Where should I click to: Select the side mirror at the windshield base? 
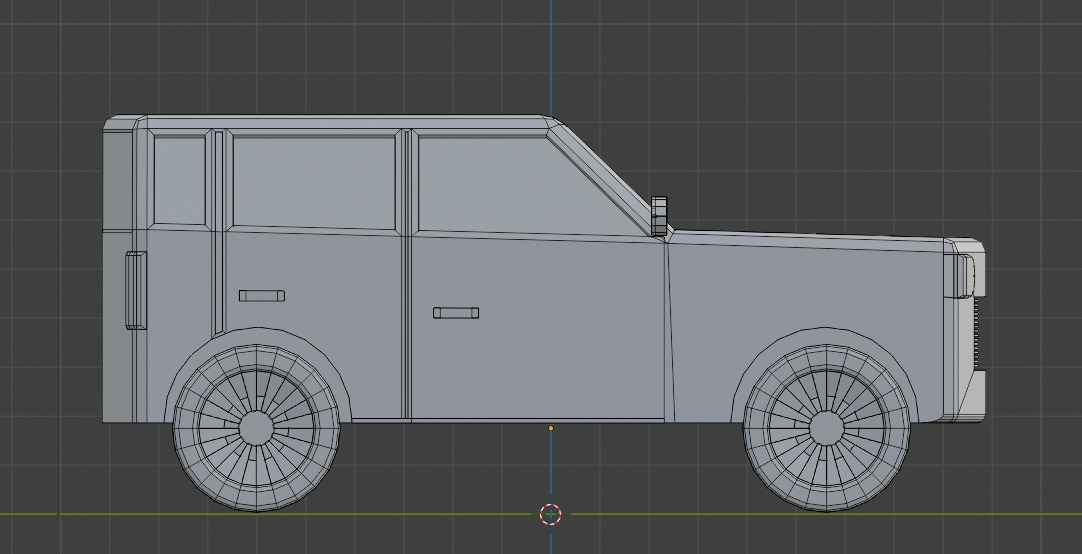(659, 215)
